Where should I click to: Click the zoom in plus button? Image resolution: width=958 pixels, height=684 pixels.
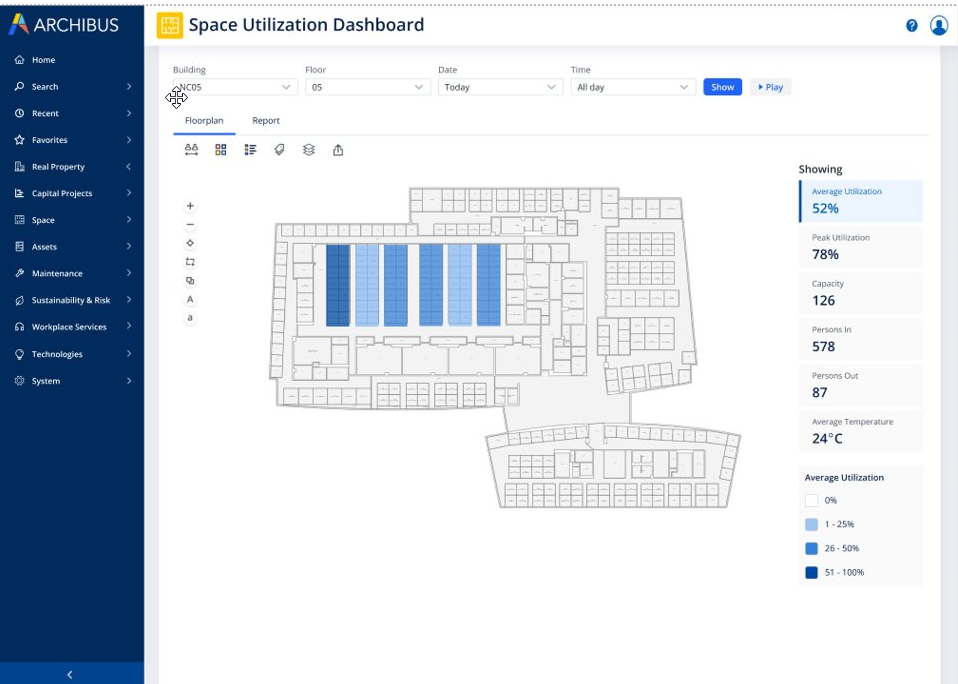pos(190,206)
